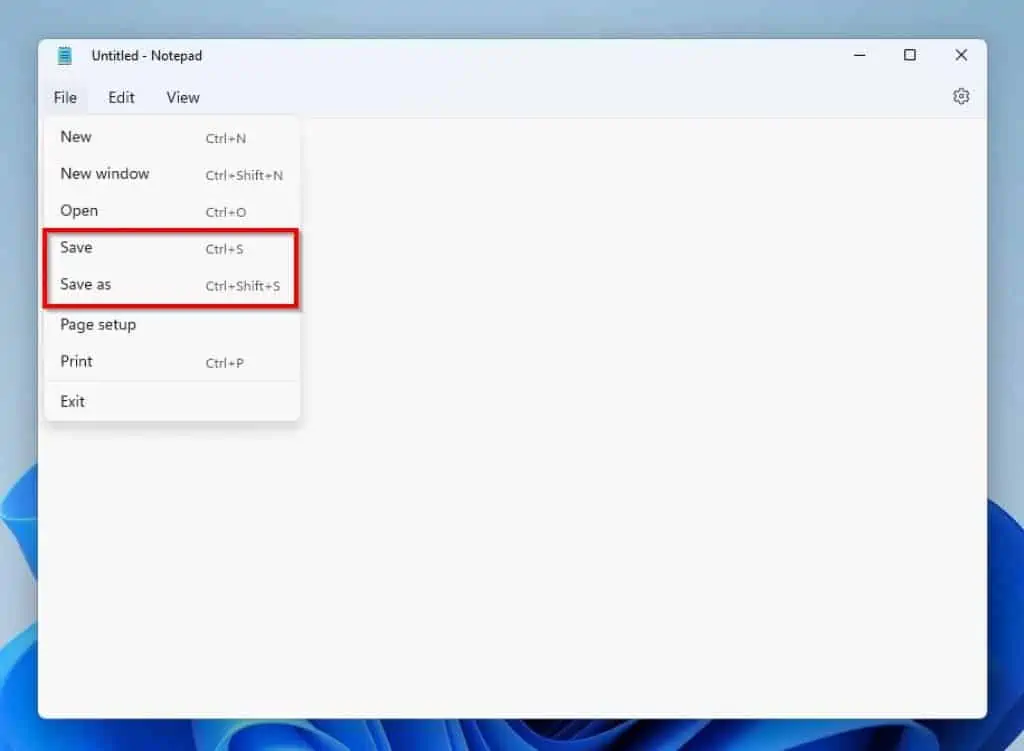Select New window menu entry
The width and height of the screenshot is (1024, 751).
point(172,174)
